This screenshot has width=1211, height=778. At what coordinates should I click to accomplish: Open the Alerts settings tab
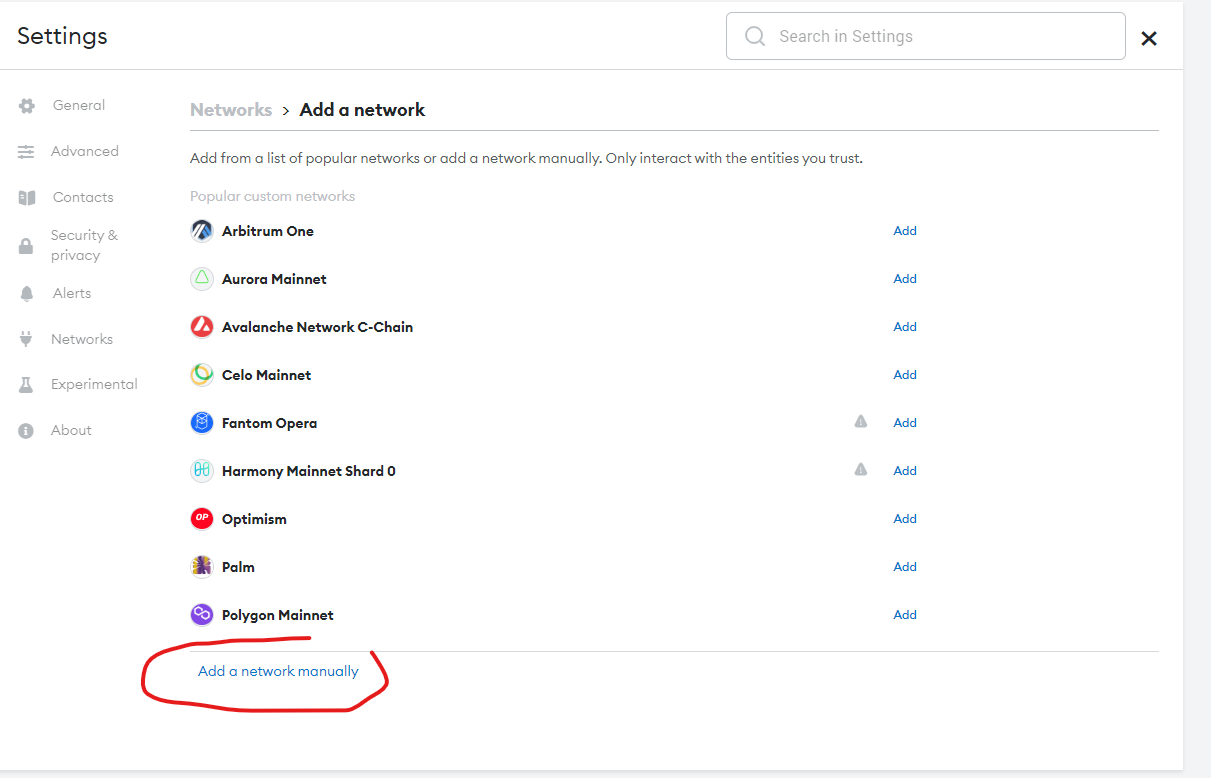click(72, 294)
